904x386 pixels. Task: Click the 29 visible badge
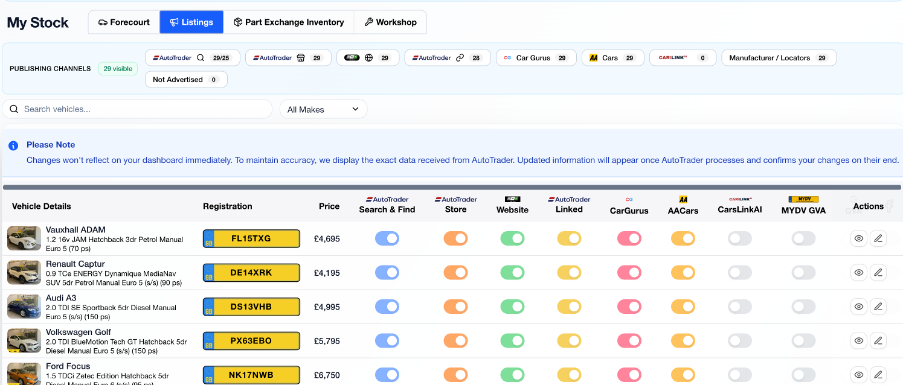(118, 69)
